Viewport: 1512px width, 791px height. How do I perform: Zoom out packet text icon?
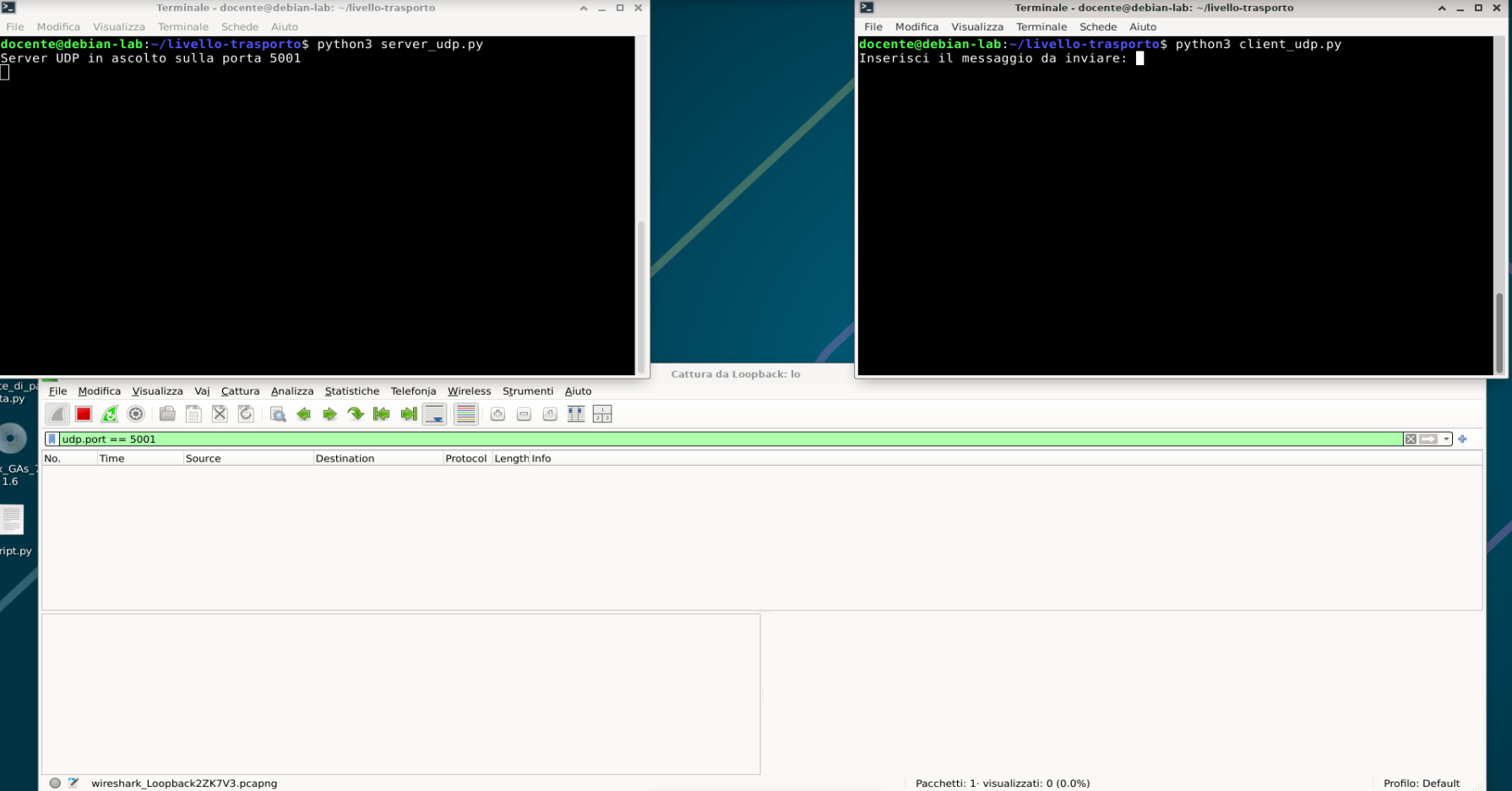(x=524, y=414)
